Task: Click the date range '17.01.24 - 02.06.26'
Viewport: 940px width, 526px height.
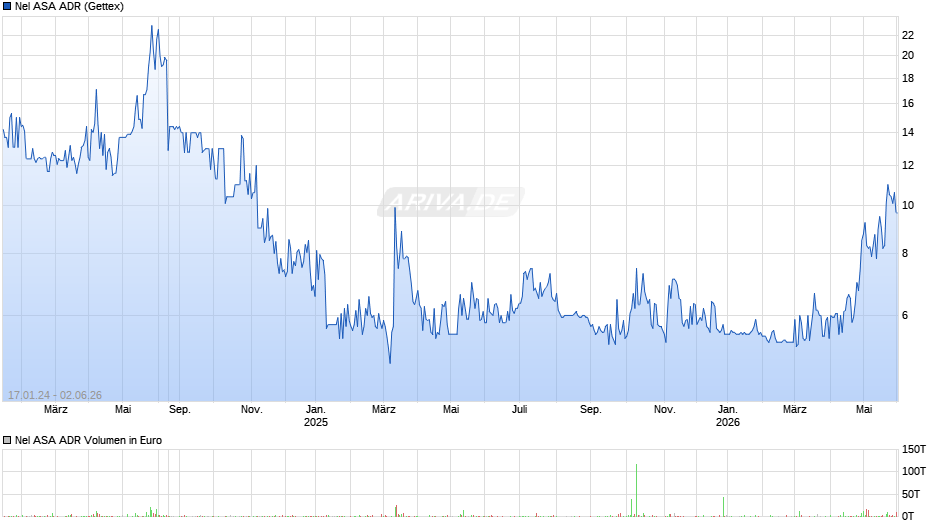Action: click(x=55, y=395)
